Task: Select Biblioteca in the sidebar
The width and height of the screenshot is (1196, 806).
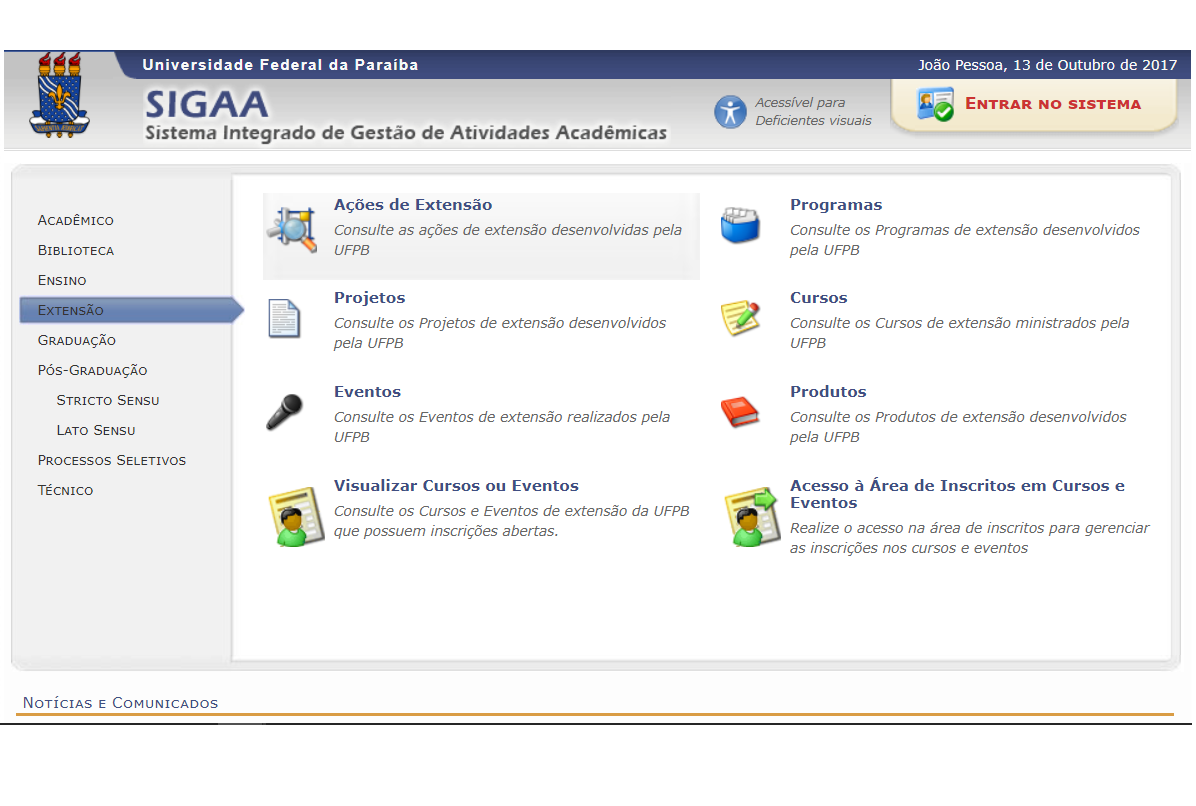Action: pyautogui.click(x=74, y=250)
